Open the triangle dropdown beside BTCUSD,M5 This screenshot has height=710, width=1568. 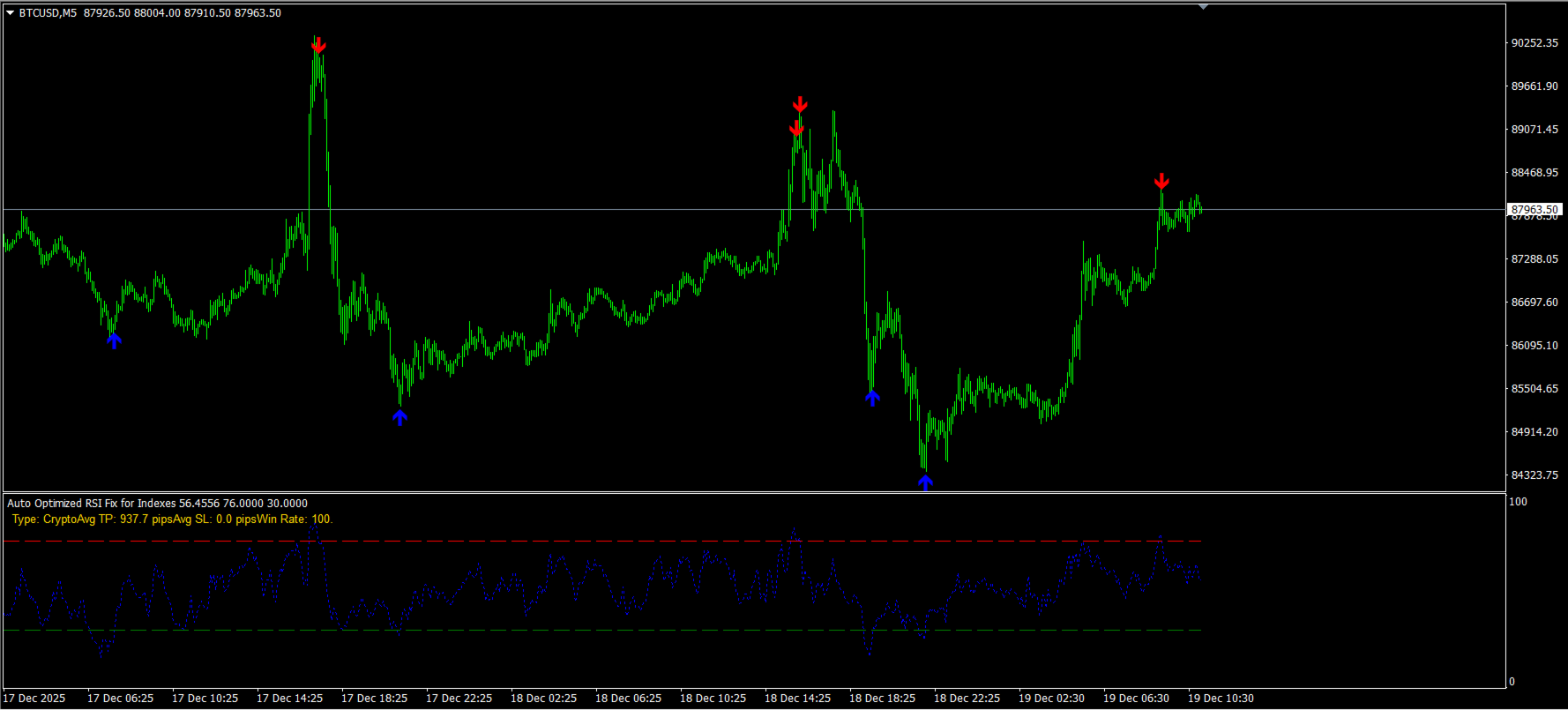(x=11, y=13)
